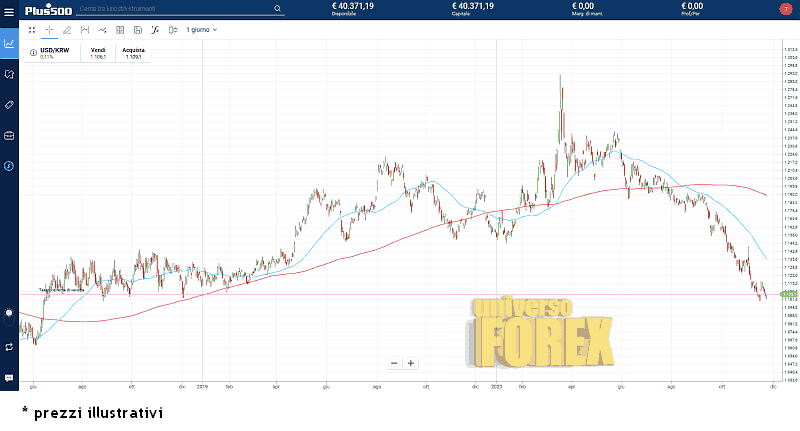Open the indicators function icon
Viewport: 800px width, 431px height.
[155, 30]
